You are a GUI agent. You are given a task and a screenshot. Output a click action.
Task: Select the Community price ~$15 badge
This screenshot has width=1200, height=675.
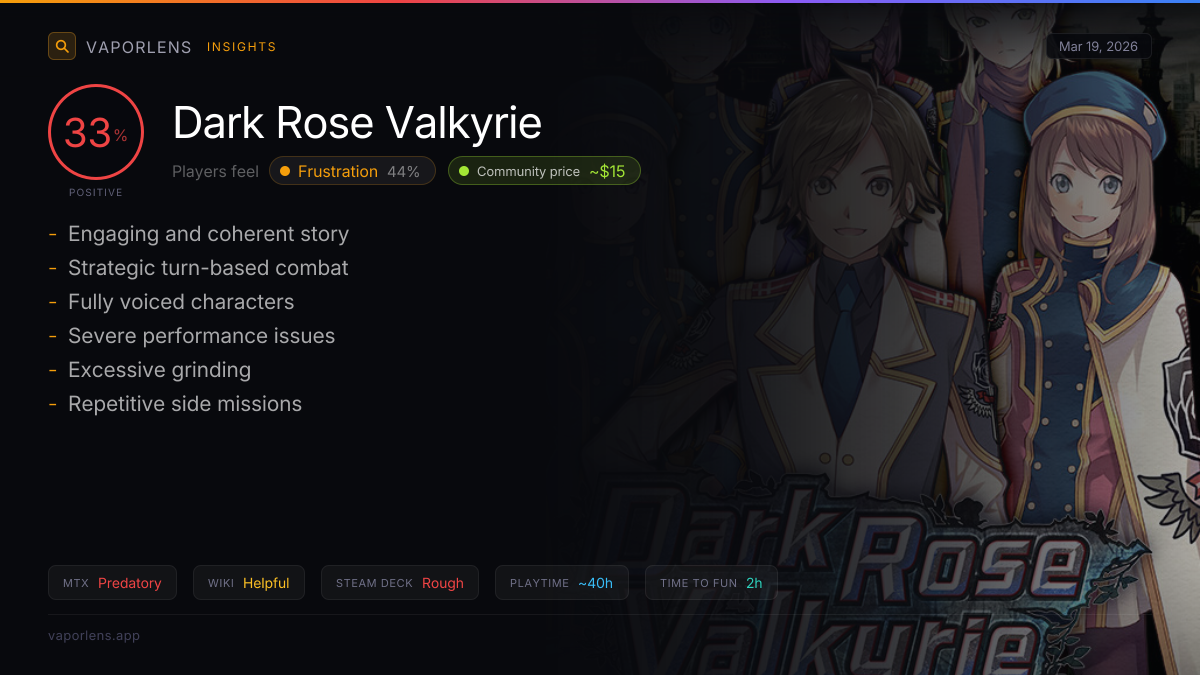point(544,171)
